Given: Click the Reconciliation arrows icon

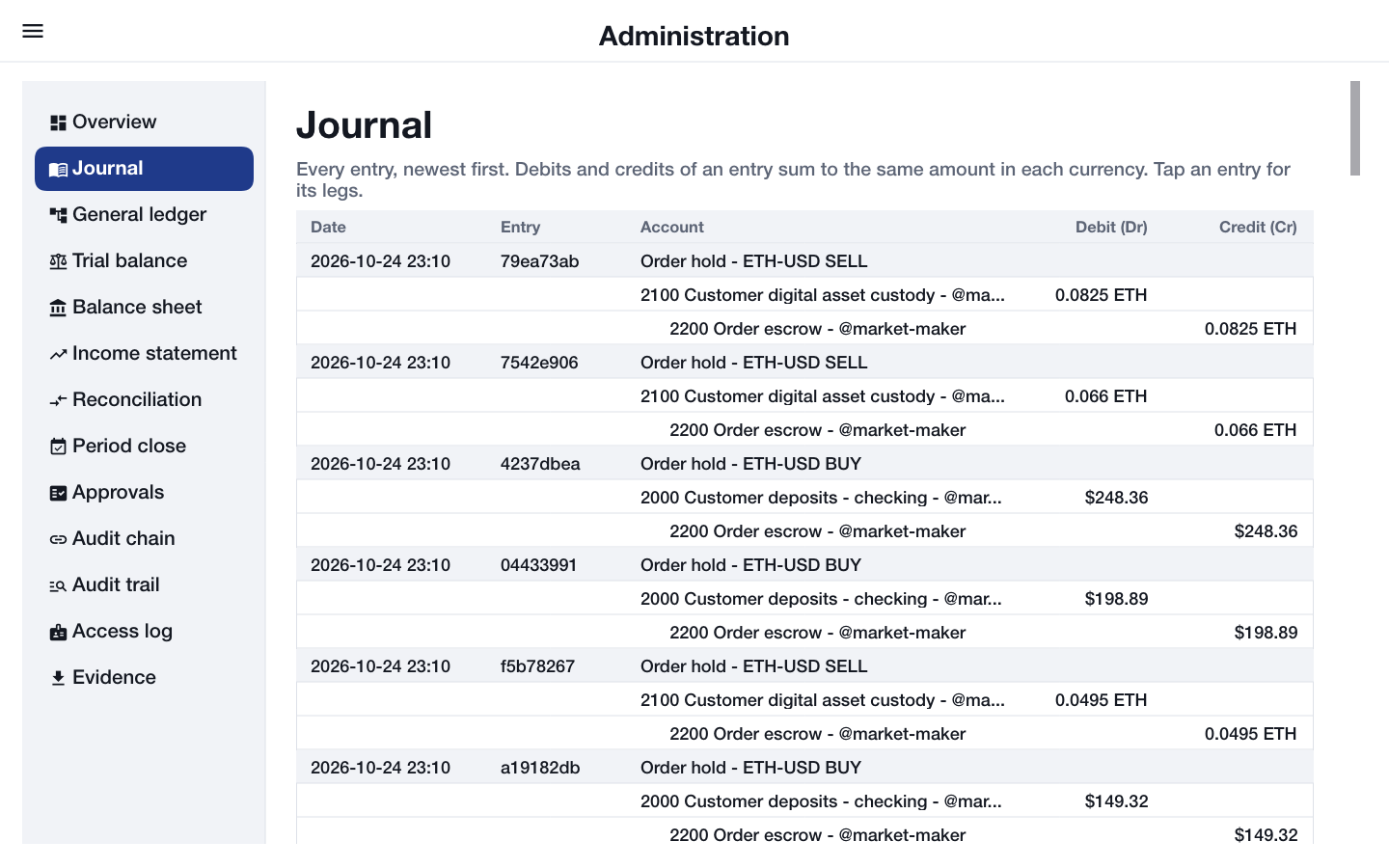Looking at the screenshot, I should click(x=58, y=400).
